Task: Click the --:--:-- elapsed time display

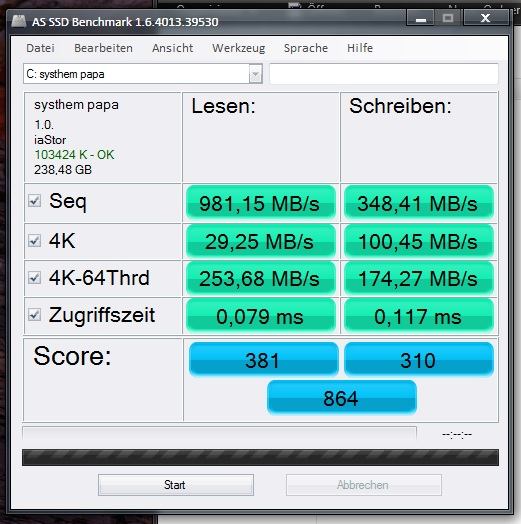Action: click(457, 434)
